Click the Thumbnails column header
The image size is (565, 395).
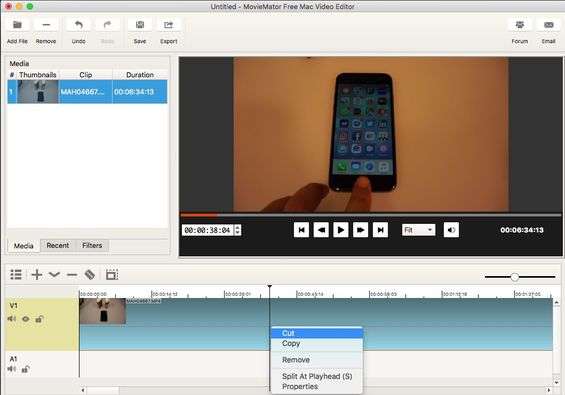(x=37, y=75)
